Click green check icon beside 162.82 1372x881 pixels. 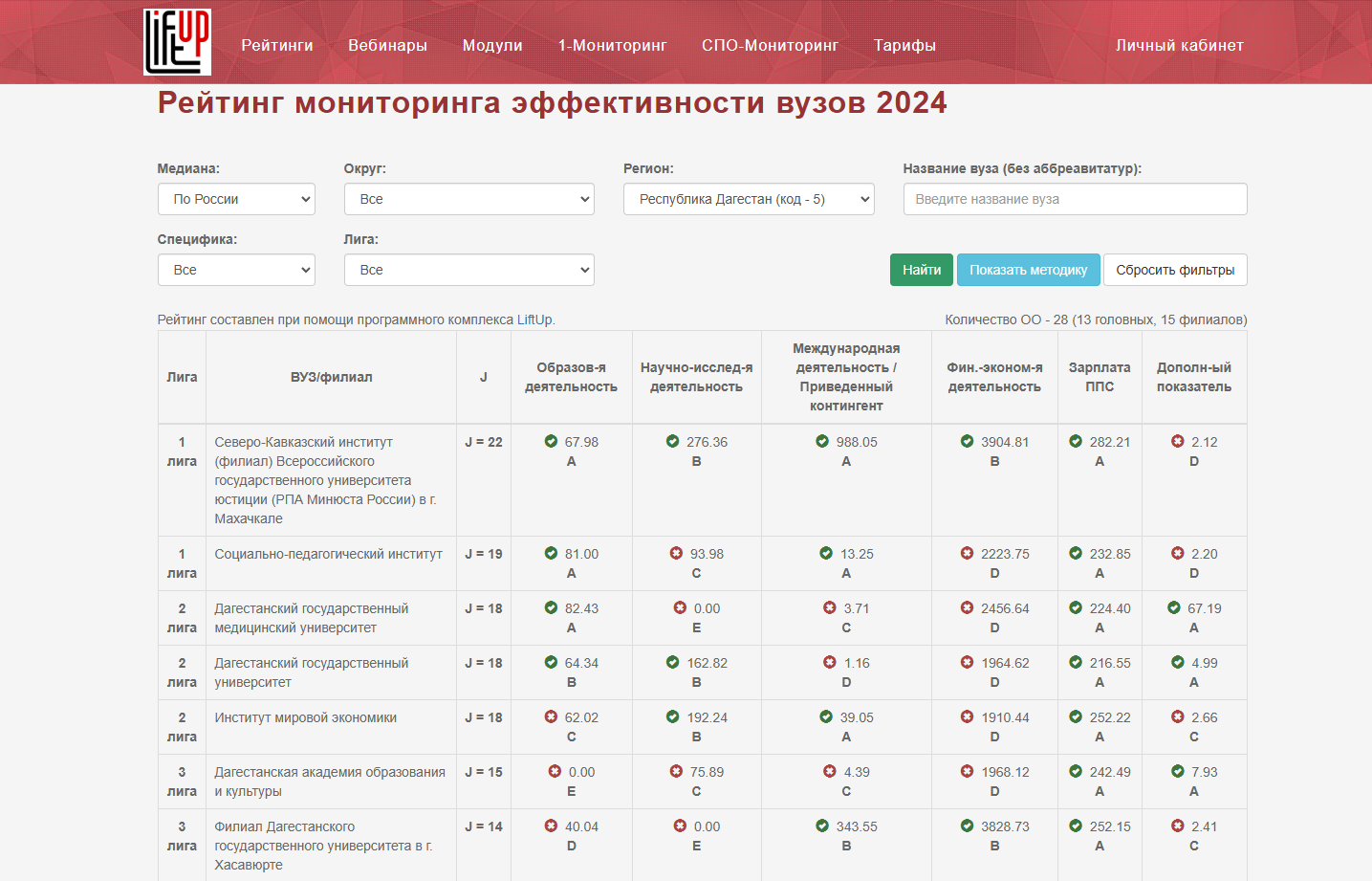pyautogui.click(x=673, y=663)
